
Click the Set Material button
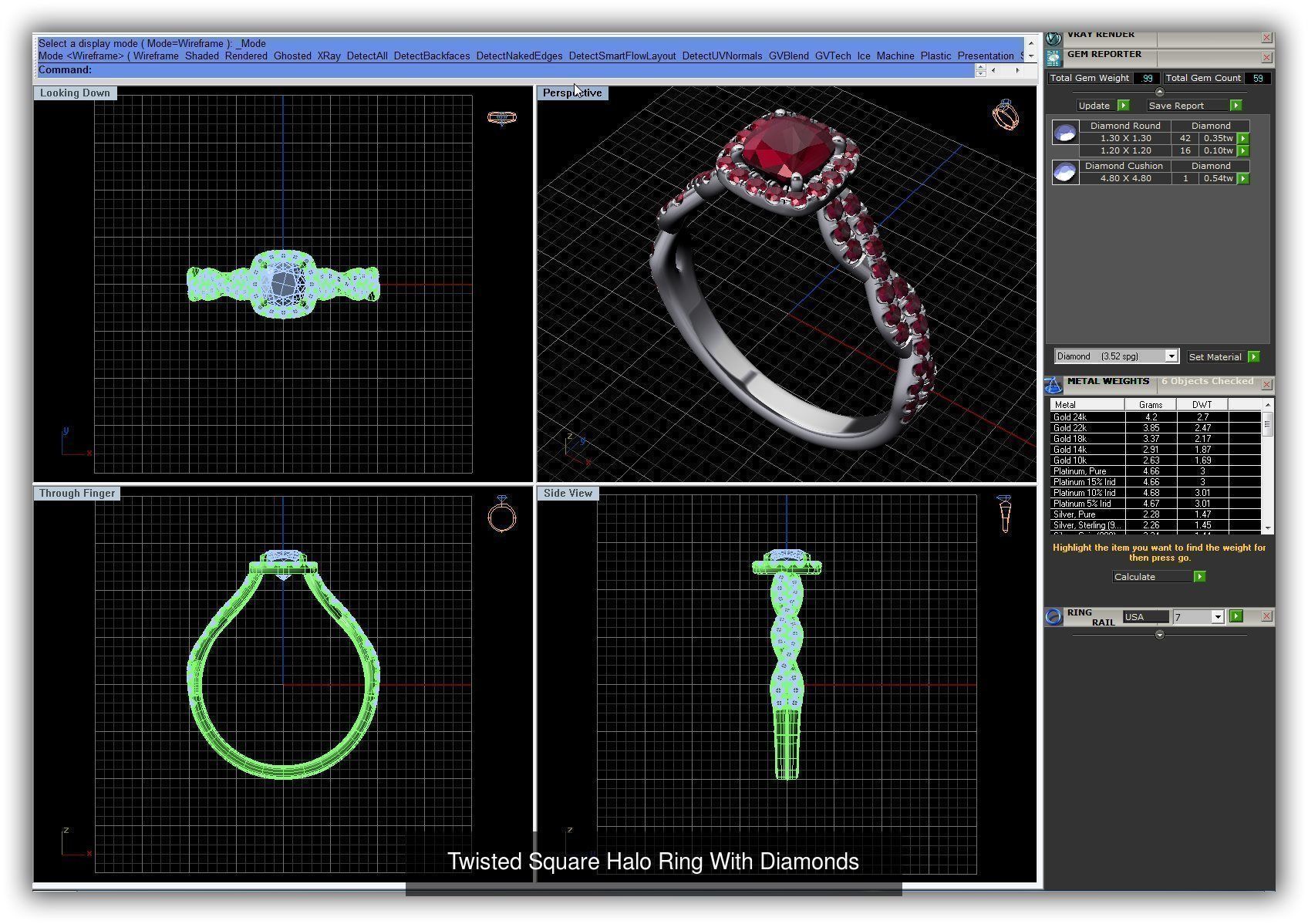(1215, 357)
